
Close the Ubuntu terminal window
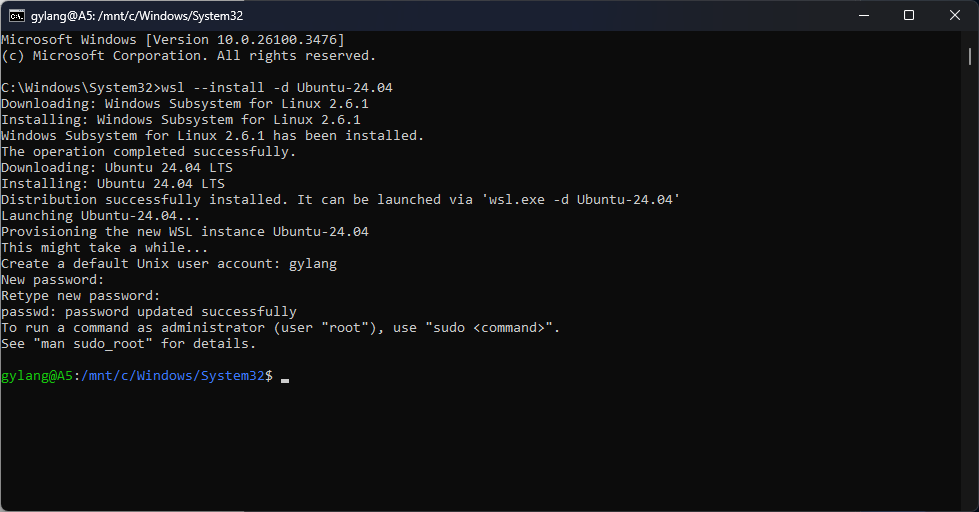point(955,15)
